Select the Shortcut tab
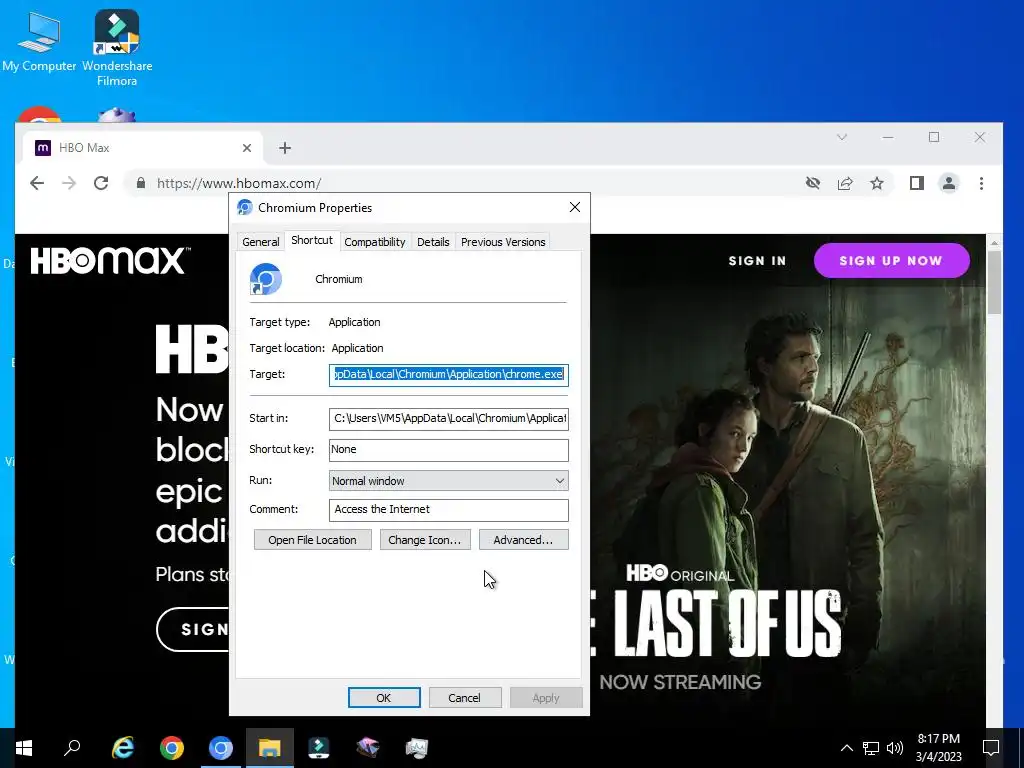Screen dimensions: 1024x768 click(x=312, y=240)
